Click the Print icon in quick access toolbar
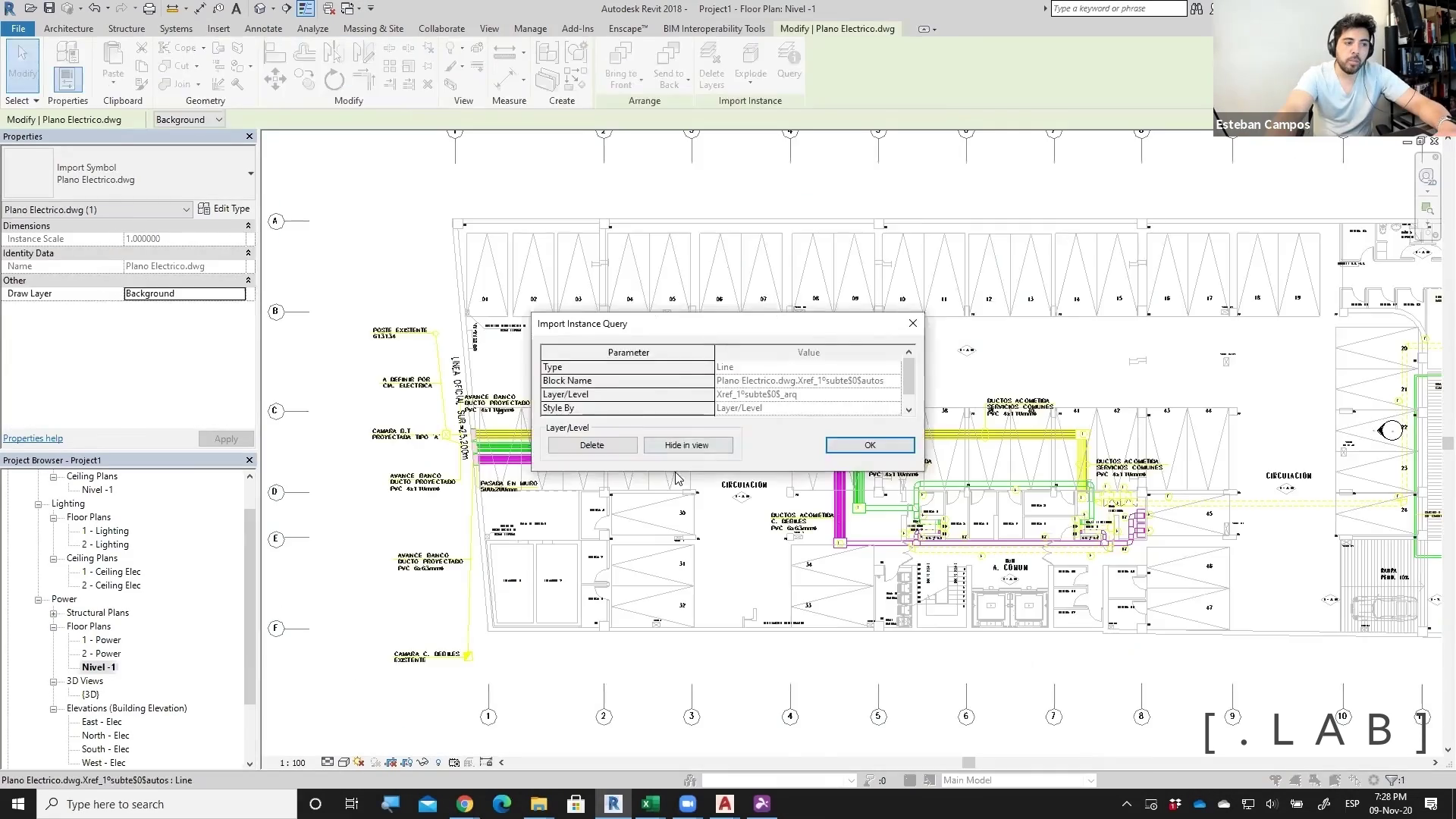 pyautogui.click(x=149, y=8)
